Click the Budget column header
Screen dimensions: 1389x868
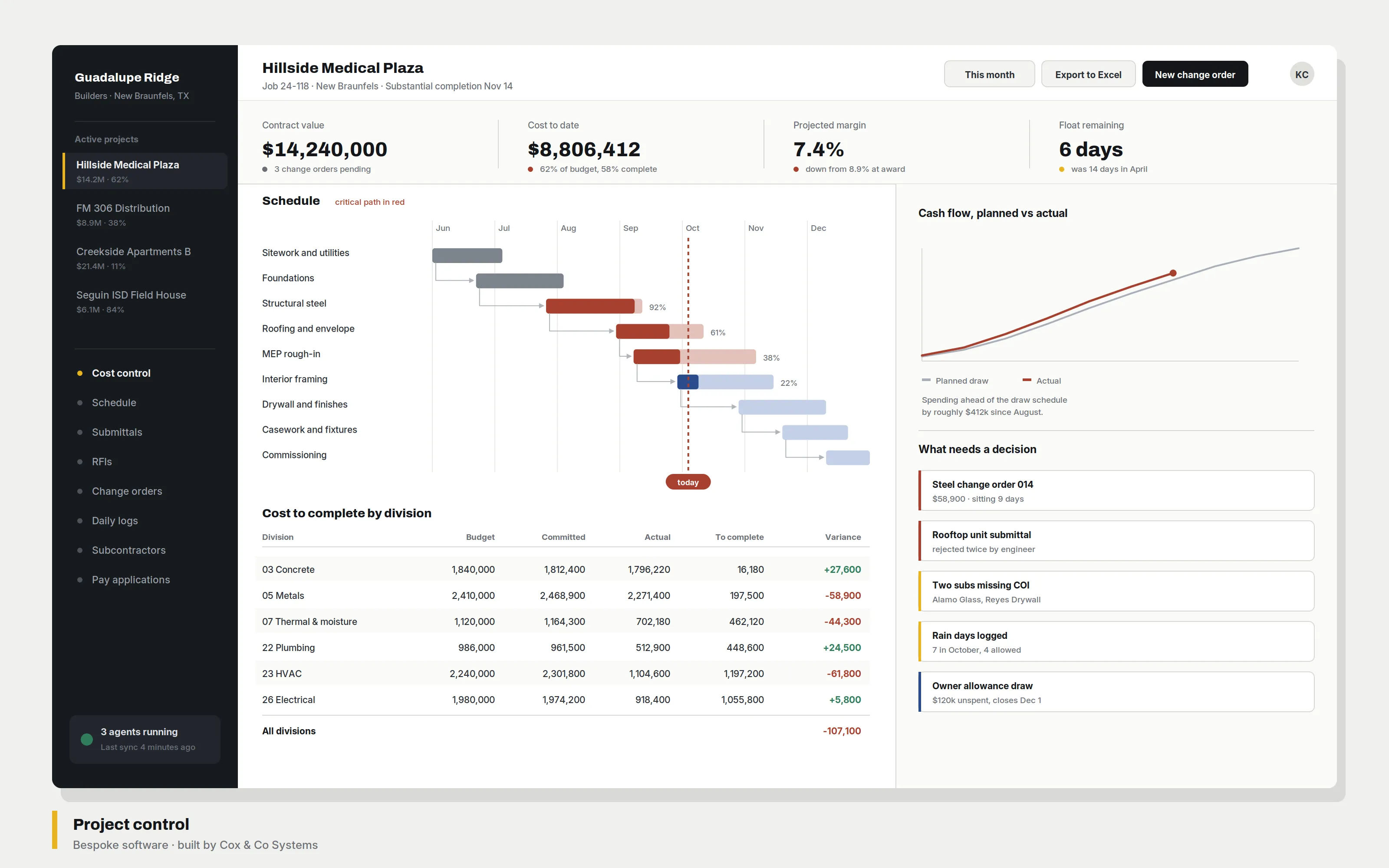click(x=481, y=537)
